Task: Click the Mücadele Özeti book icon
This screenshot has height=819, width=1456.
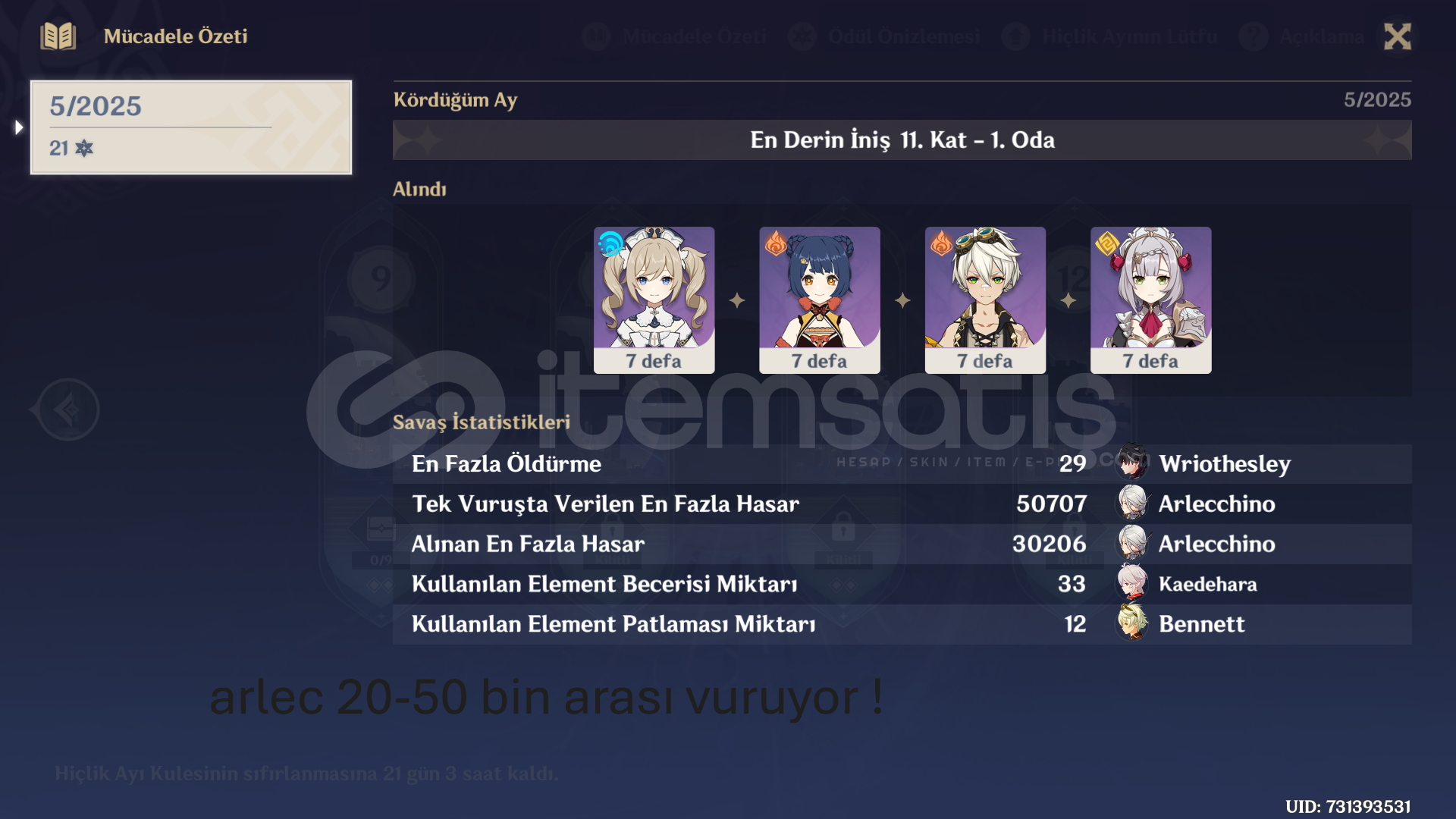Action: click(x=58, y=36)
